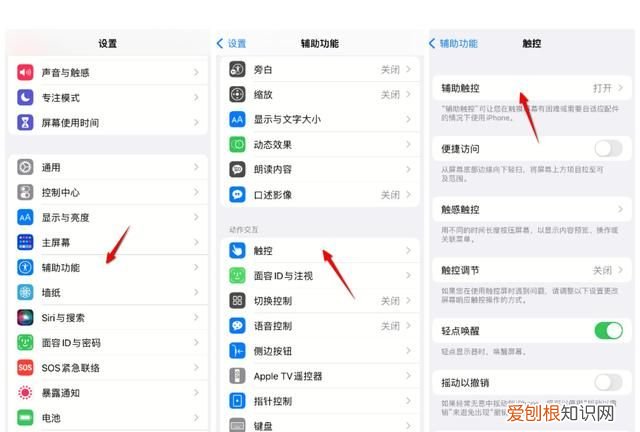Open the 专注模式 settings row

(x=108, y=98)
